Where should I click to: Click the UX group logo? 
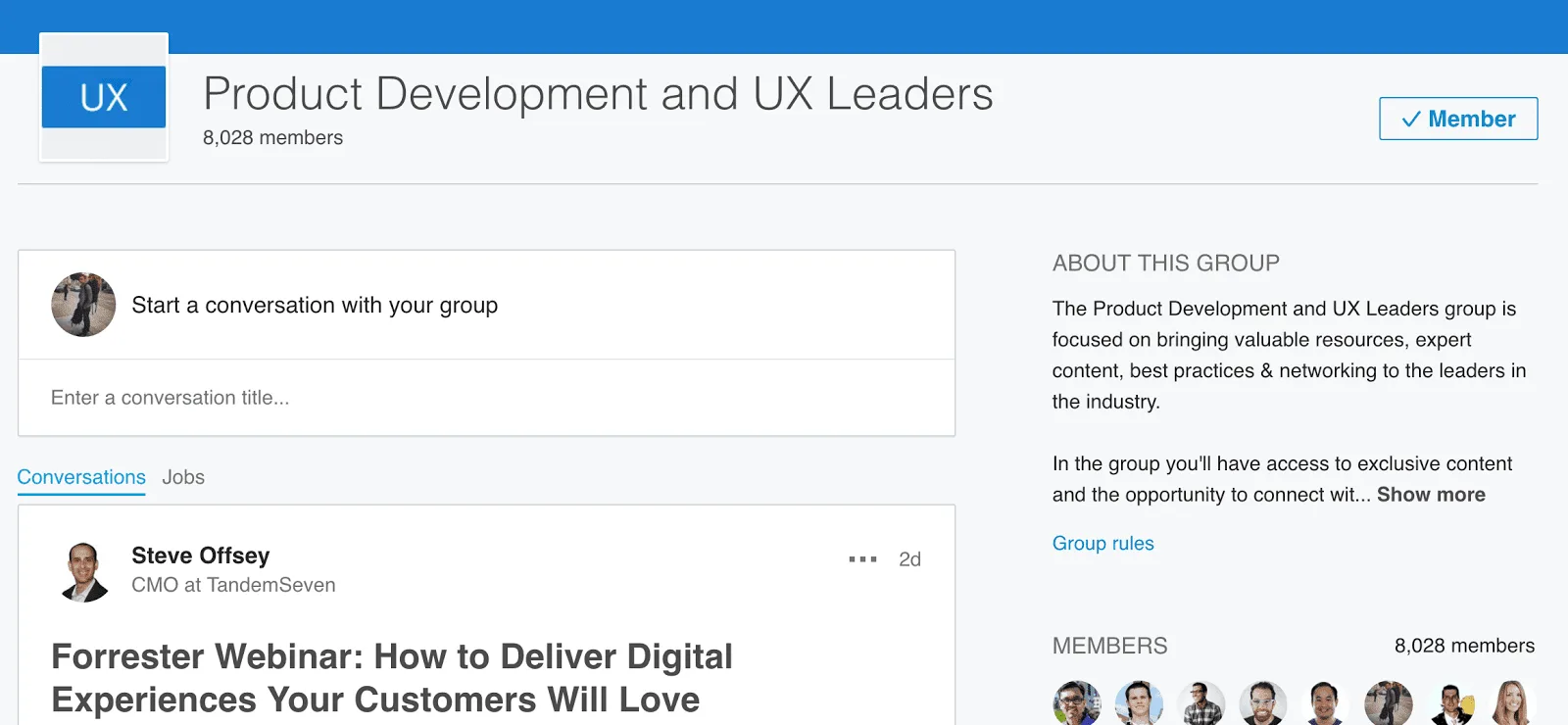[x=104, y=97]
